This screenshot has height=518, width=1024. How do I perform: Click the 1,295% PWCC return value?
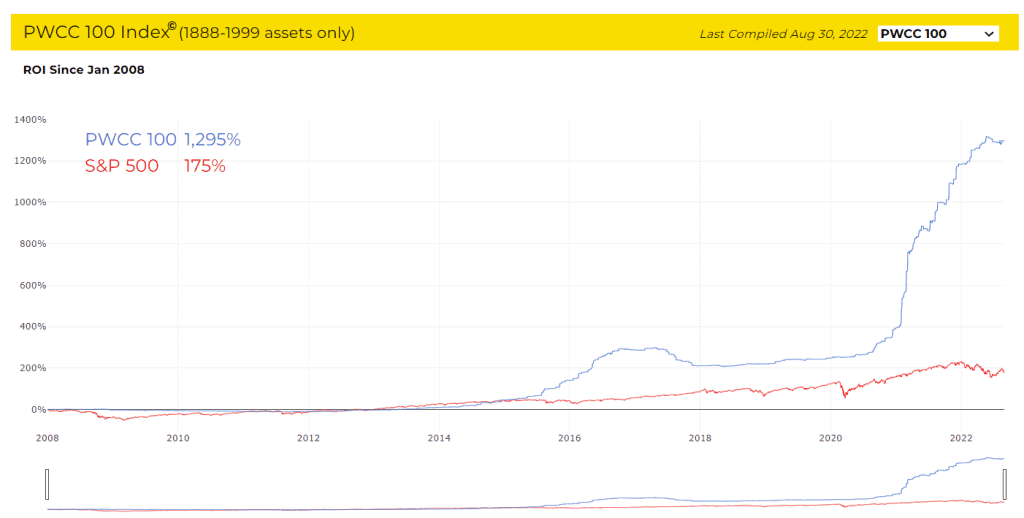[212, 140]
